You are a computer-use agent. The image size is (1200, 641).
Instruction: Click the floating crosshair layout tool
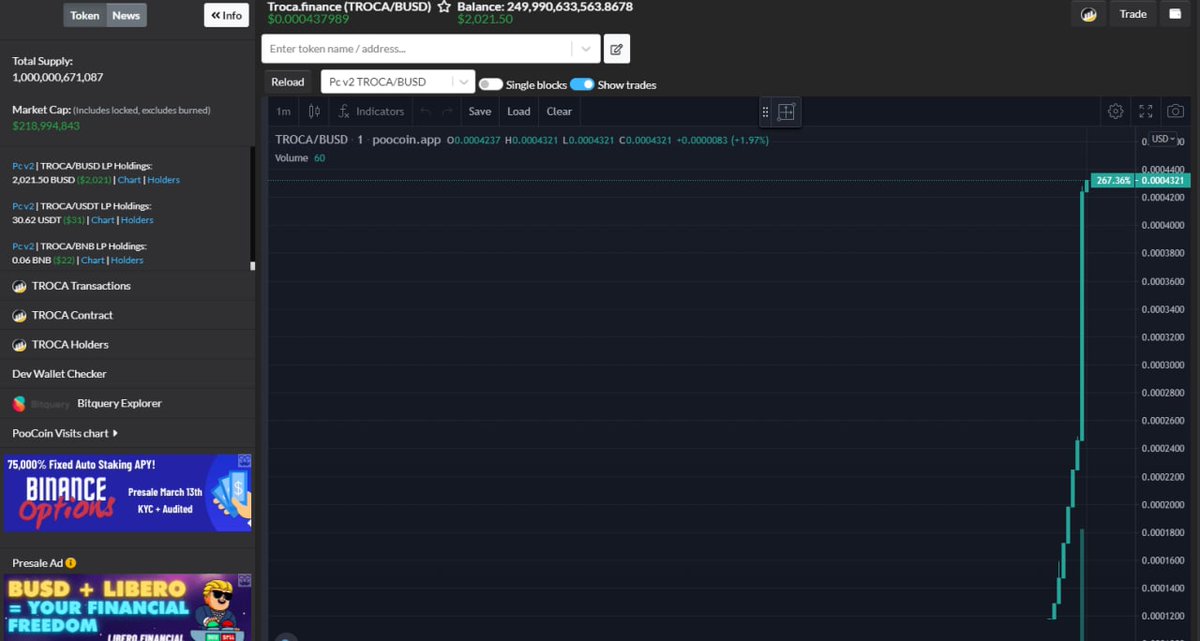(786, 113)
